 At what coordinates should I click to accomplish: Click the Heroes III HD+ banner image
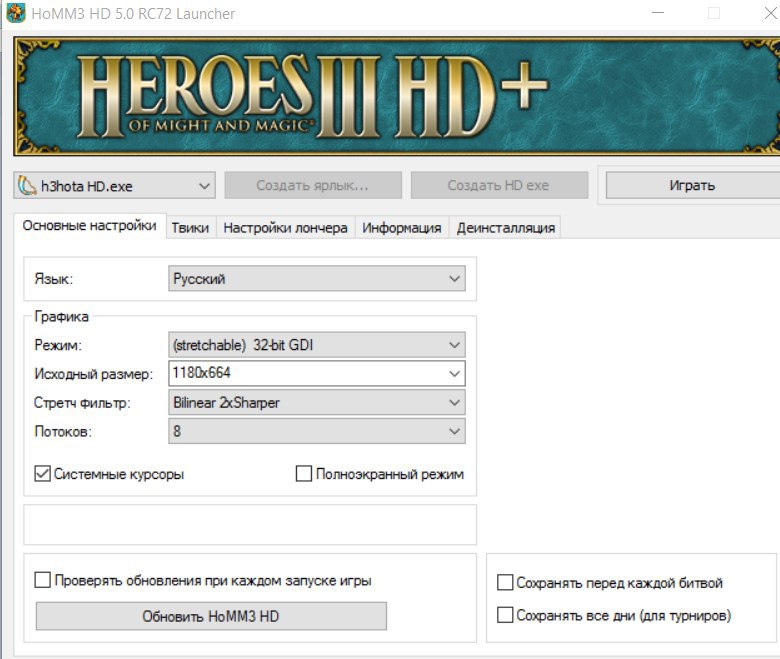tap(397, 96)
